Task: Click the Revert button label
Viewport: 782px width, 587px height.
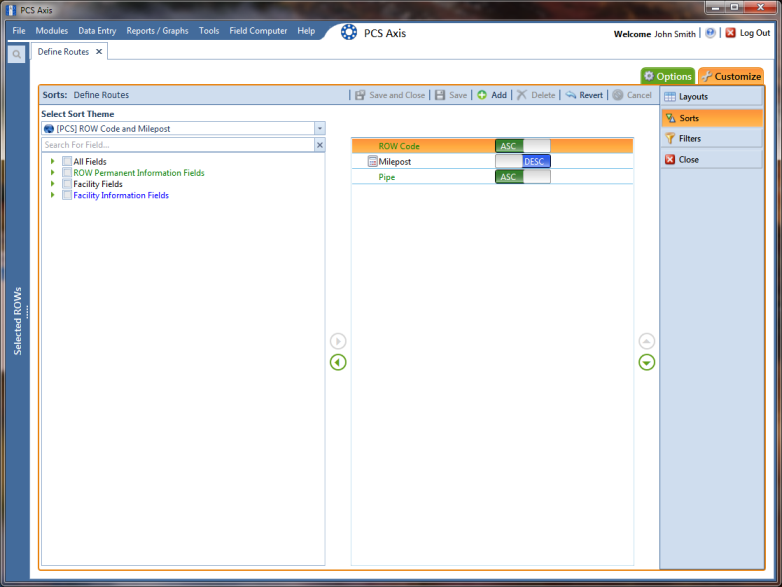Action: click(591, 95)
